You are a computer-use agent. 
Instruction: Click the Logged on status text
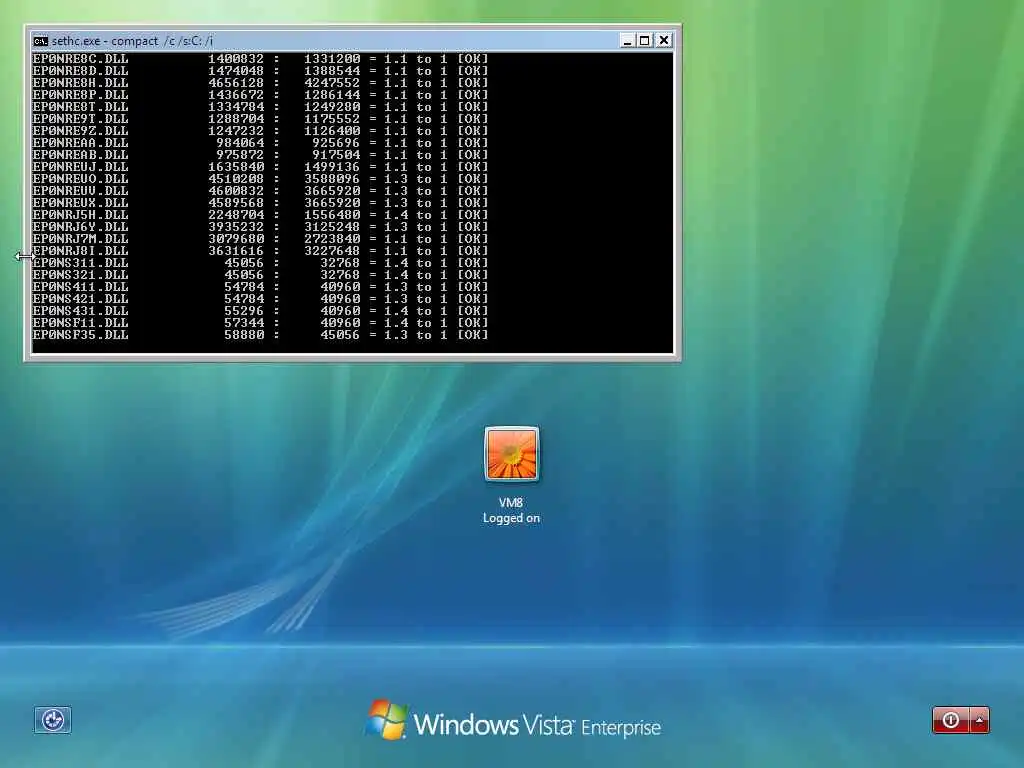(511, 518)
